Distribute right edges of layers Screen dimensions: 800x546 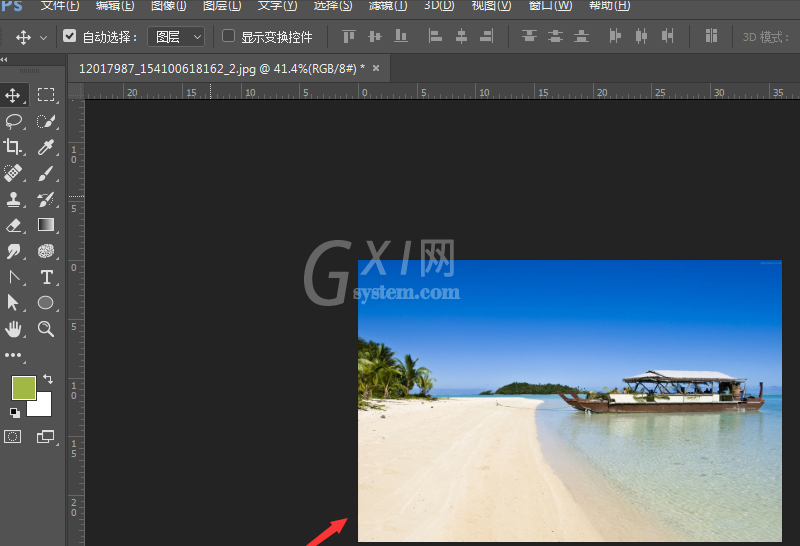coord(667,36)
